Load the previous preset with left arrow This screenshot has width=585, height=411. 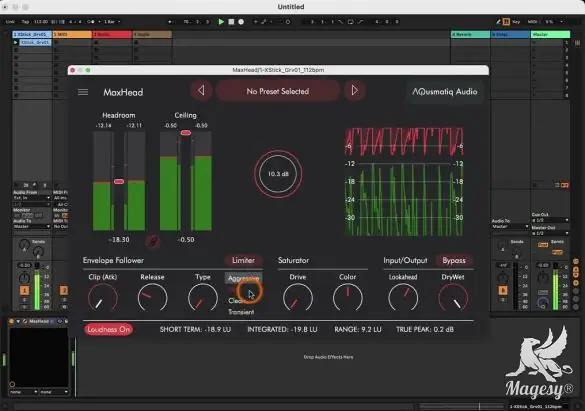(x=201, y=91)
